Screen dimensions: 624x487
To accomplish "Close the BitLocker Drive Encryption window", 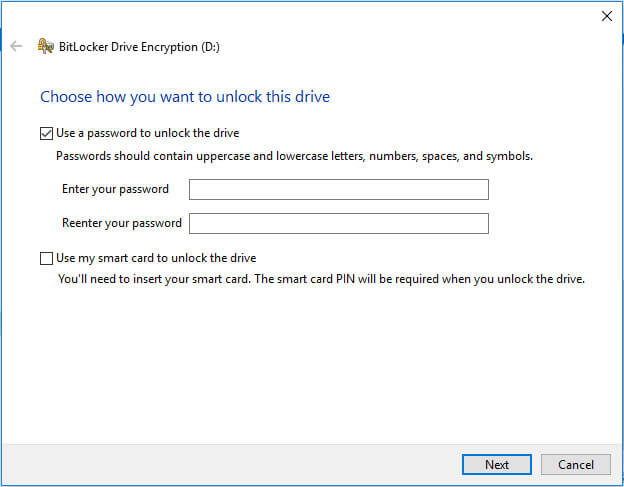I will tap(605, 15).
